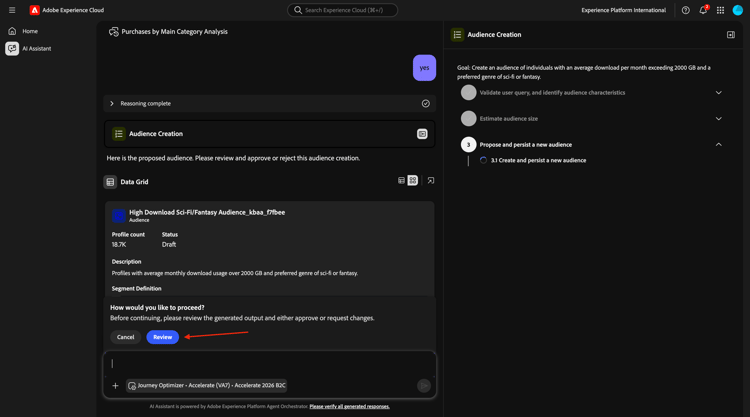Click the Adobe Experience Cloud logo
This screenshot has width=750, height=417.
34,10
